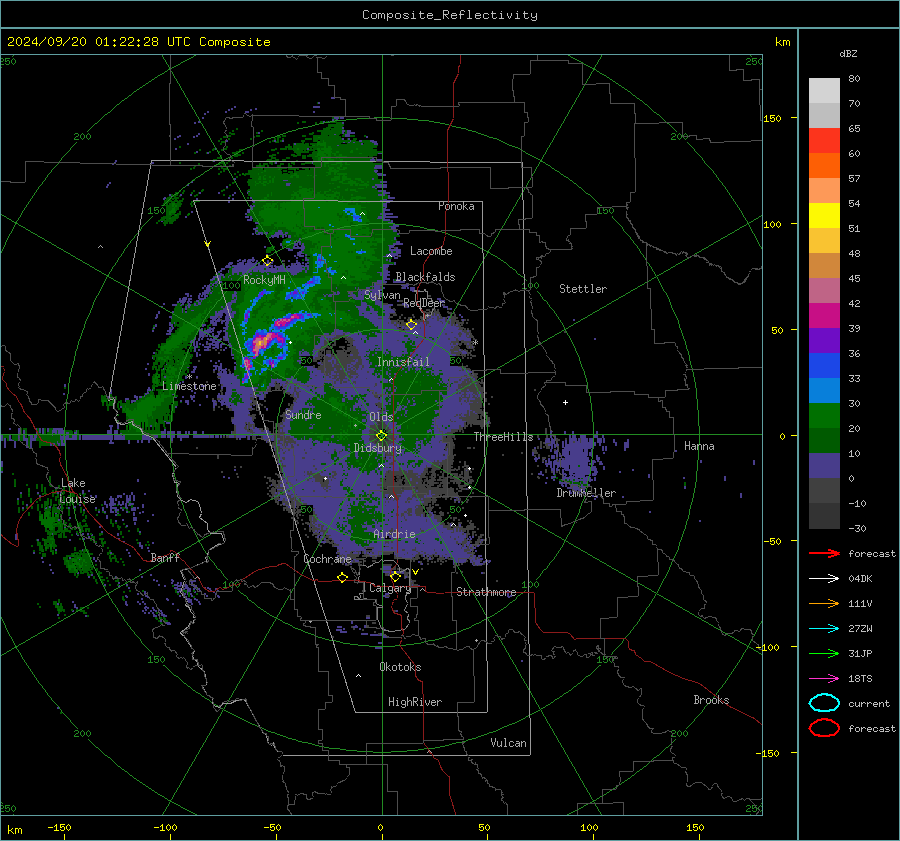
Task: Click the Sylvan label
Action: point(382,295)
